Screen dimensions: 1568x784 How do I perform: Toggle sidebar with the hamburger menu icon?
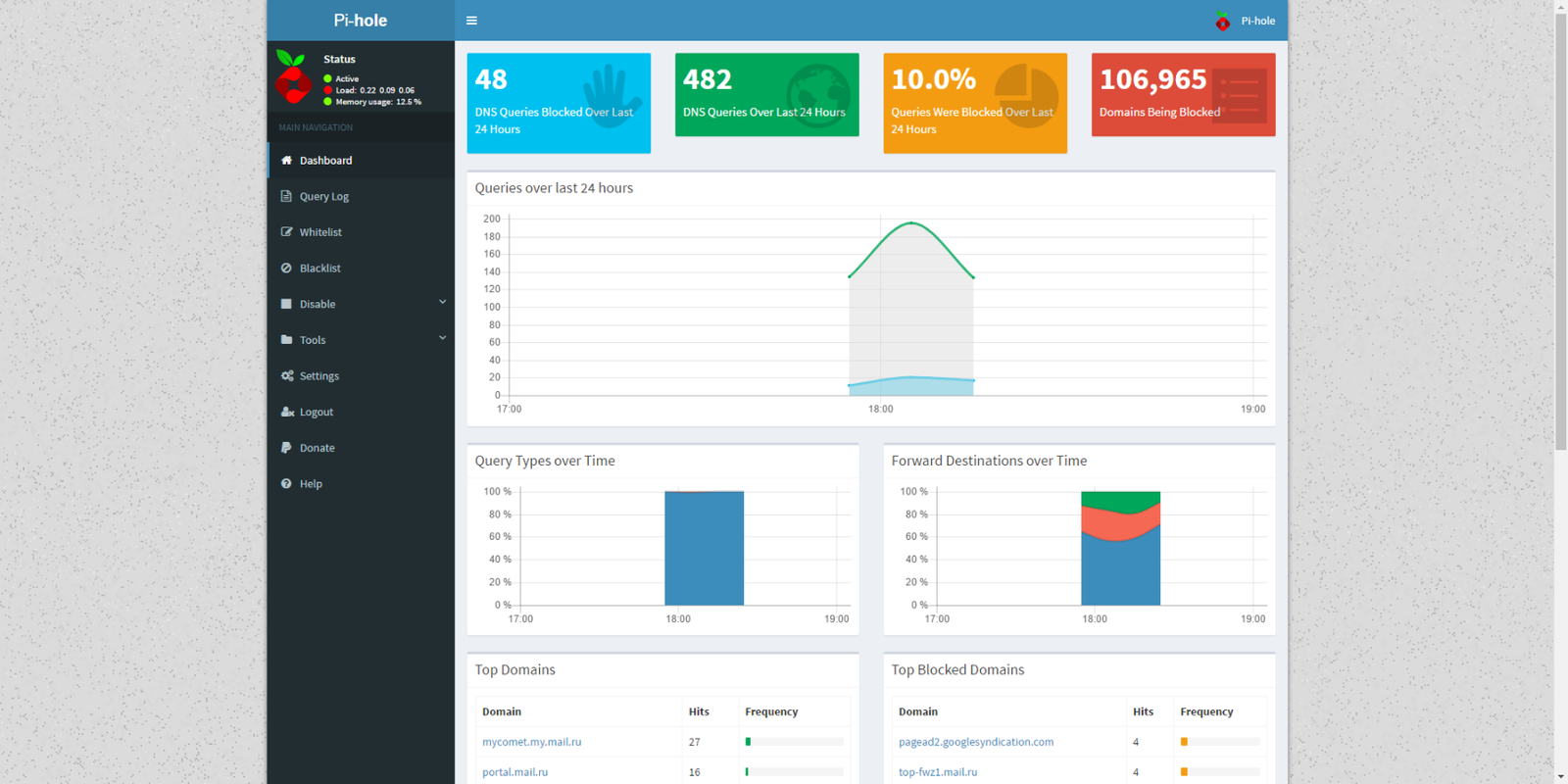coord(471,21)
